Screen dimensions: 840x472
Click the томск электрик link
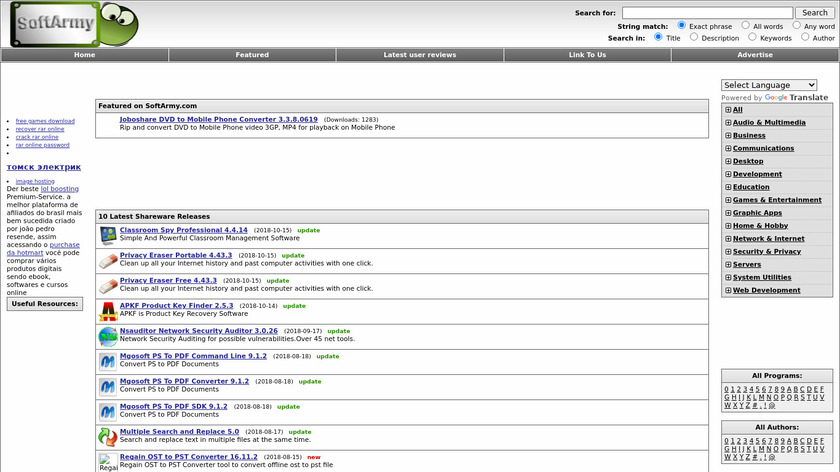(44, 167)
